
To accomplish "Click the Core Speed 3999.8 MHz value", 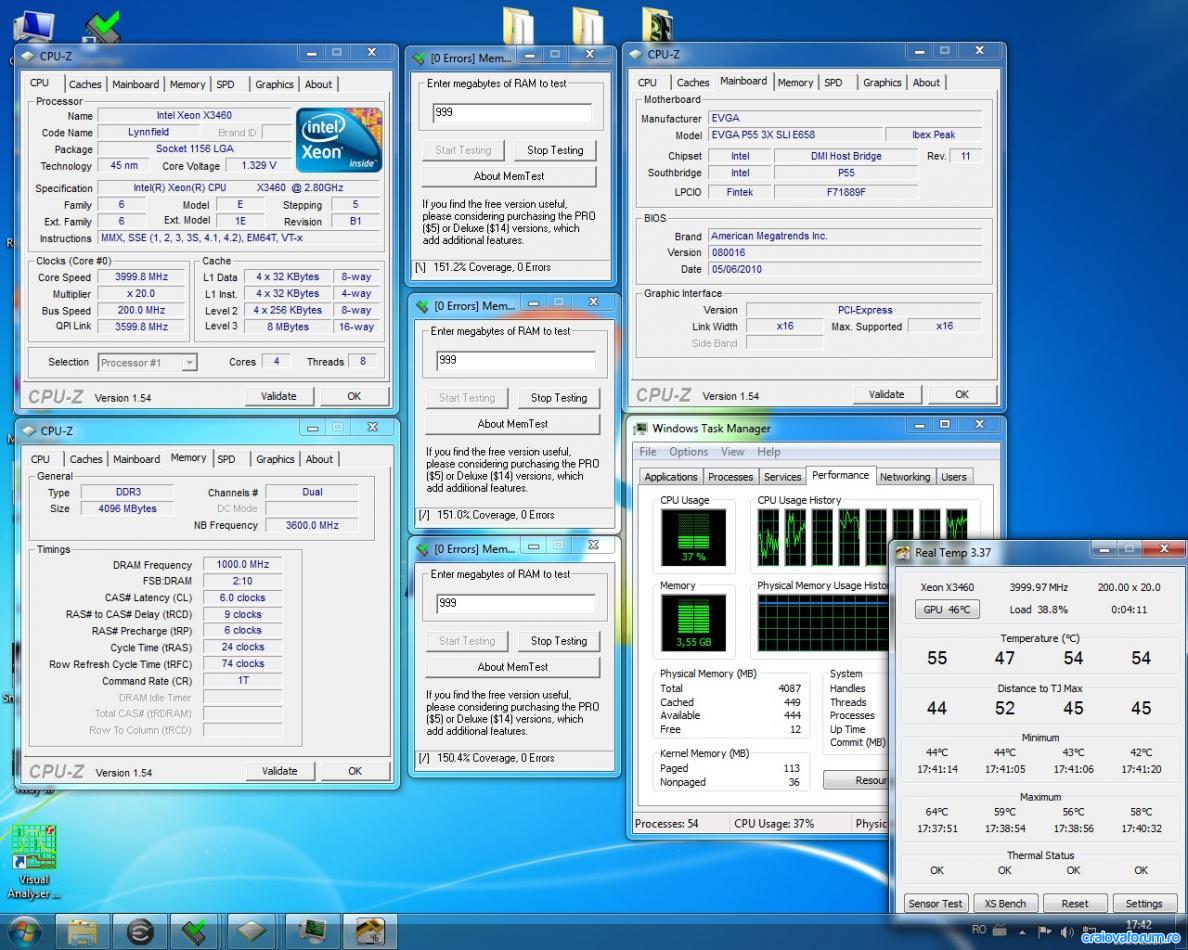I will tap(142, 277).
